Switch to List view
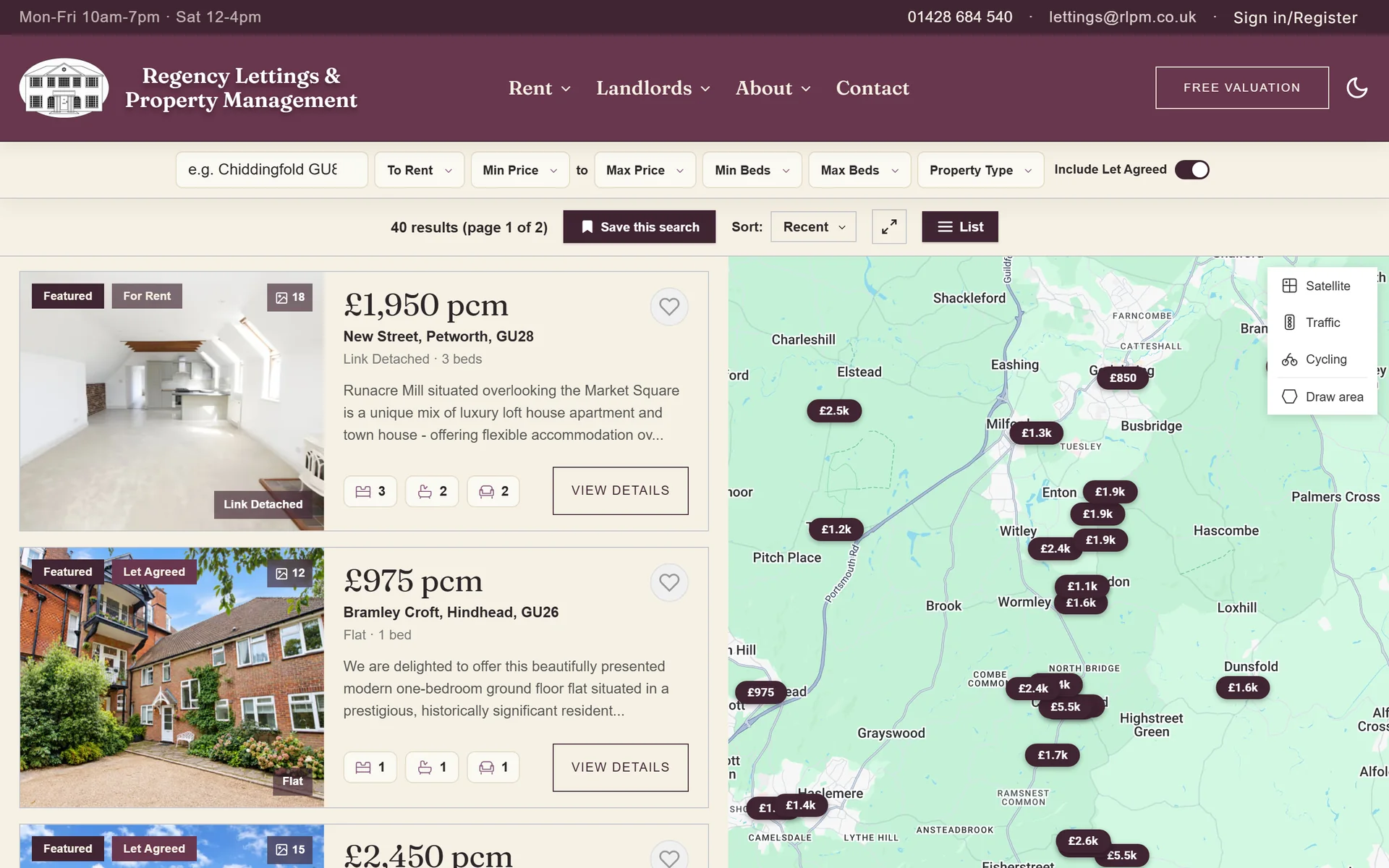The height and width of the screenshot is (868, 1389). point(960,227)
